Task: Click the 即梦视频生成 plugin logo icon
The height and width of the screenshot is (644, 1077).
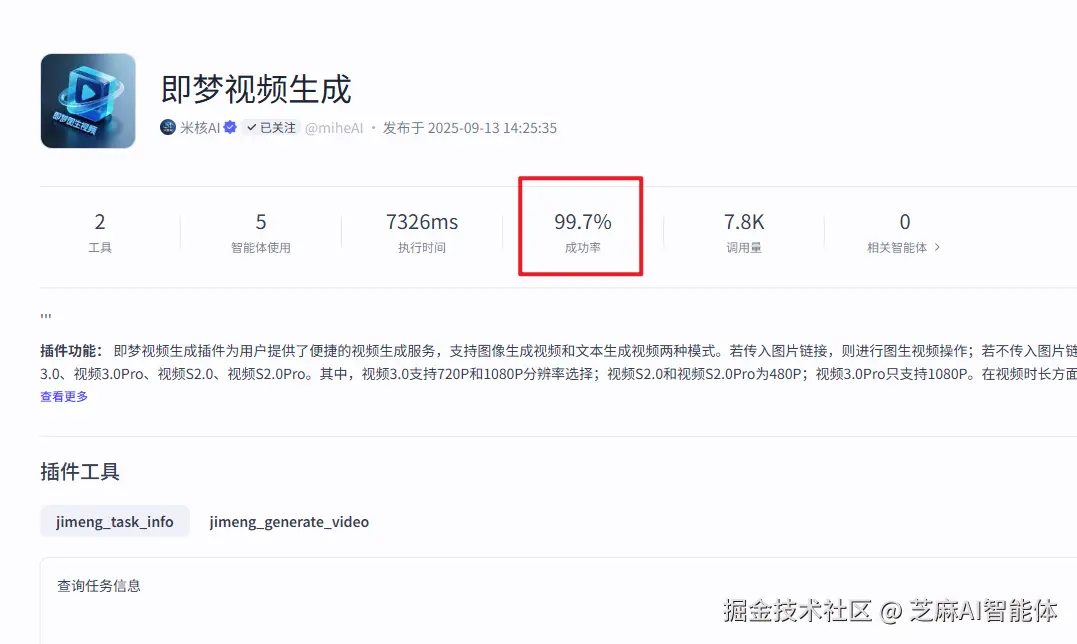Action: tap(88, 100)
